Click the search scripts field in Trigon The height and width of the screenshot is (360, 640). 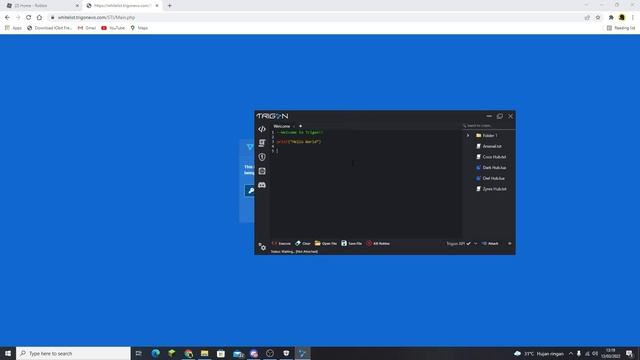[488, 126]
